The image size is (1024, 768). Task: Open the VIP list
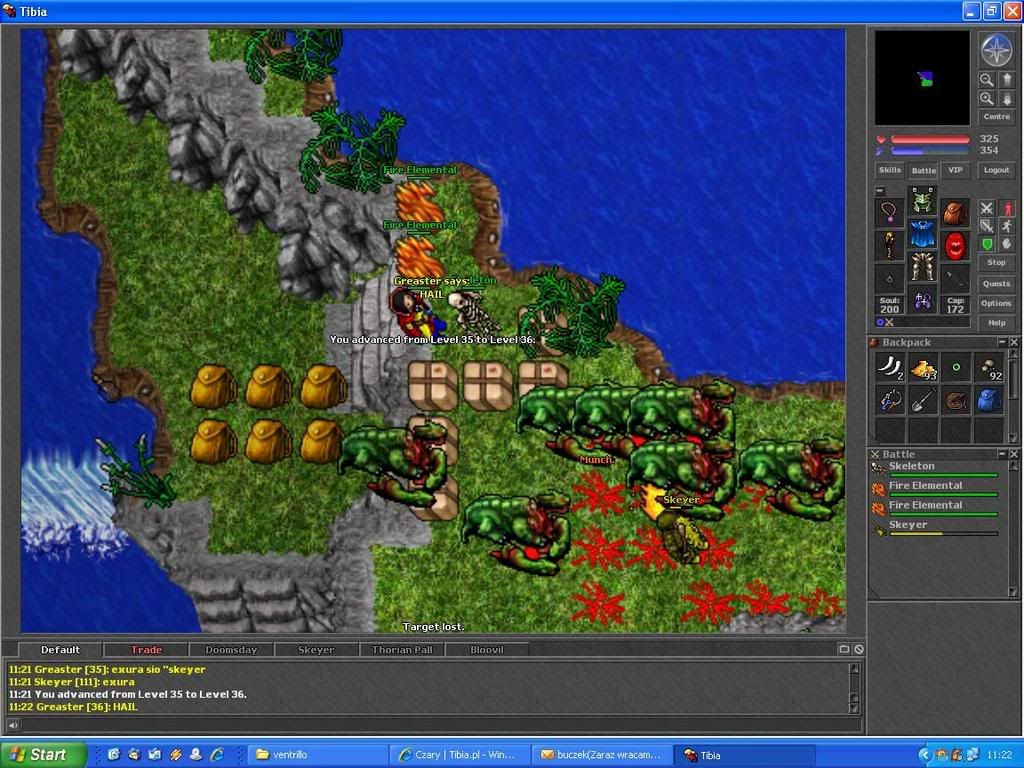(x=955, y=170)
